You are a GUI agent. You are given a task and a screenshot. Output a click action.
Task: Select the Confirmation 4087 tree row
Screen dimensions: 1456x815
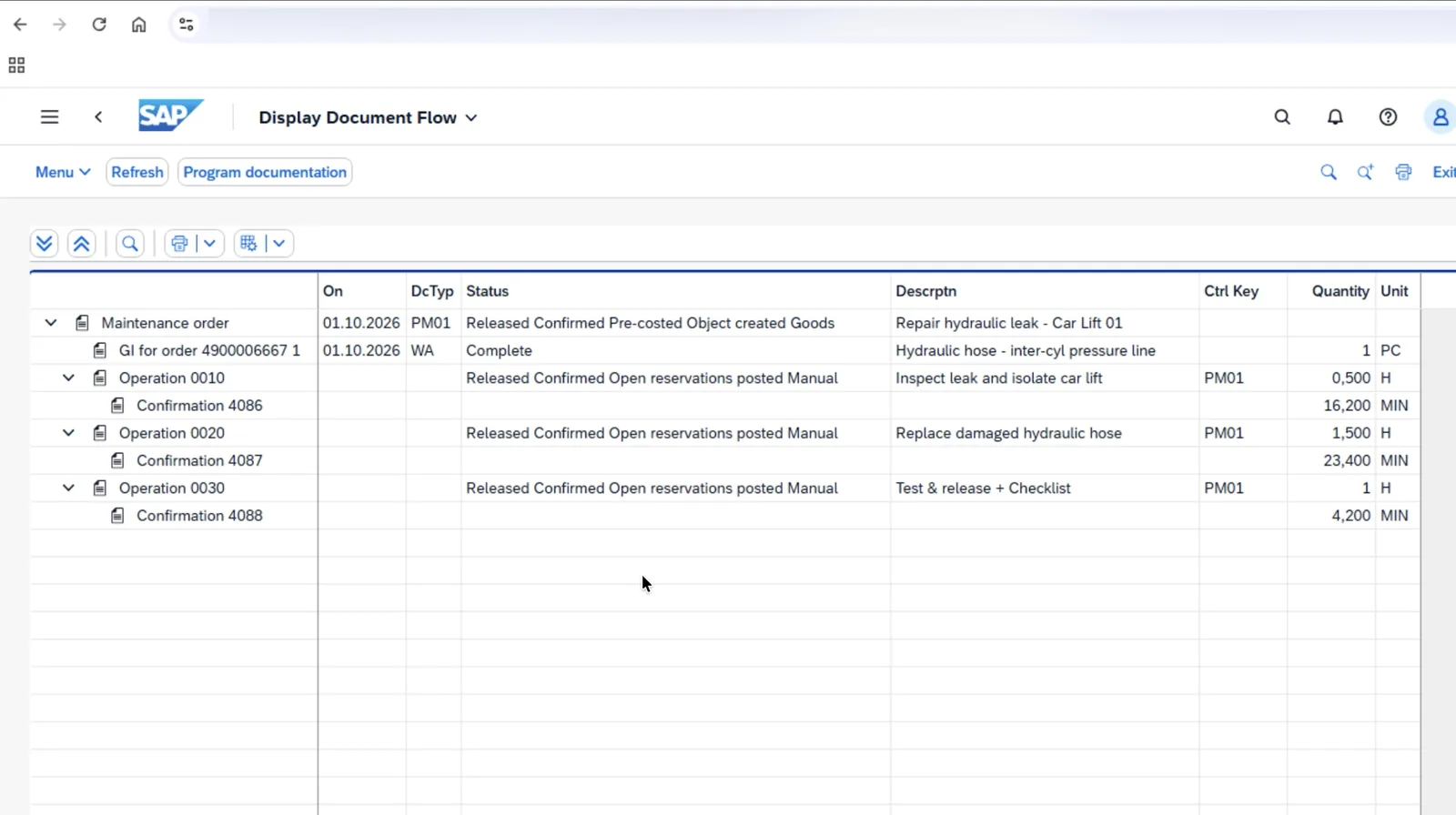(199, 460)
